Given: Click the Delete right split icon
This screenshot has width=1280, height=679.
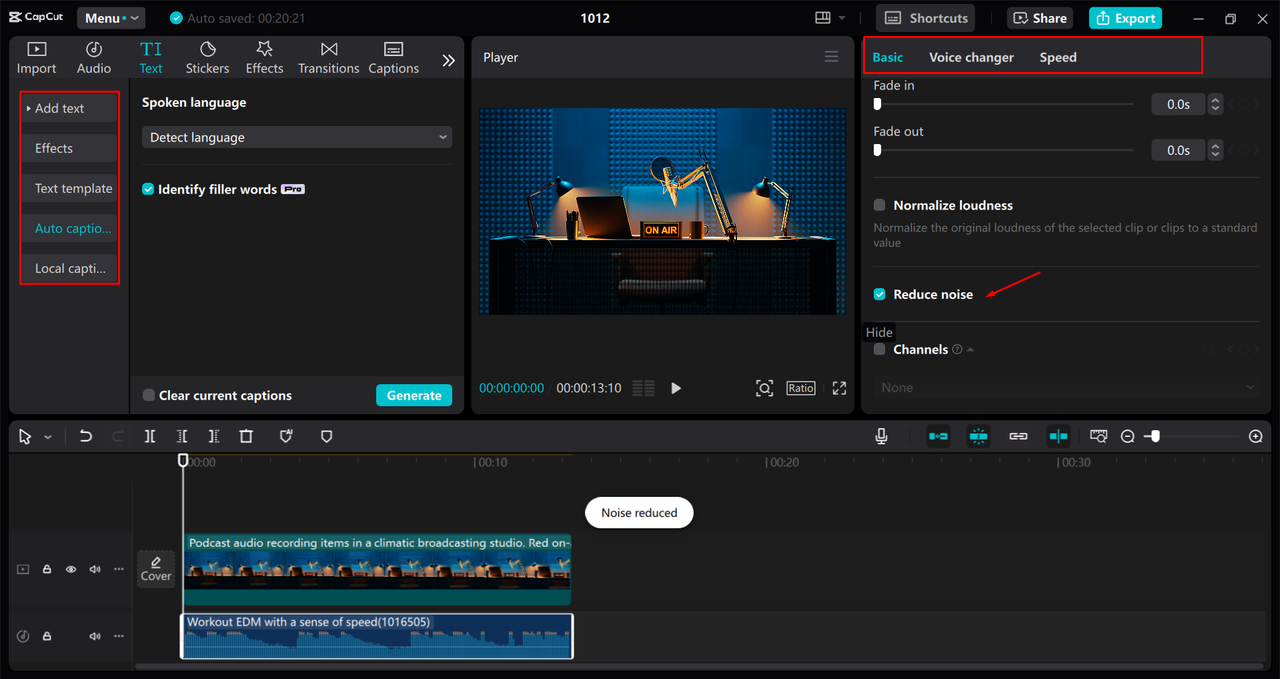Looking at the screenshot, I should (x=214, y=436).
